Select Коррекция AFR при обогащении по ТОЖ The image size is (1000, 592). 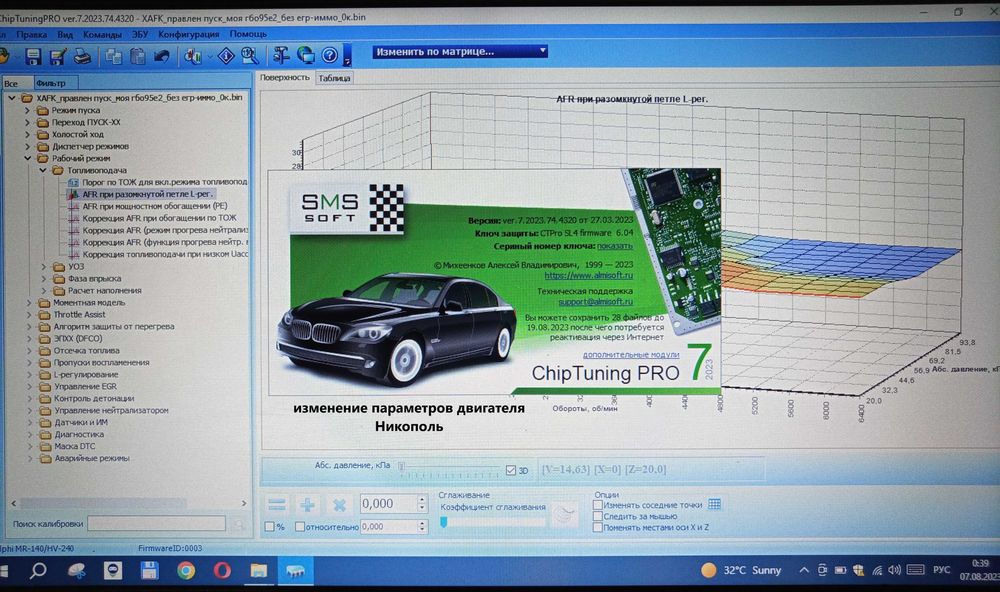pos(159,218)
